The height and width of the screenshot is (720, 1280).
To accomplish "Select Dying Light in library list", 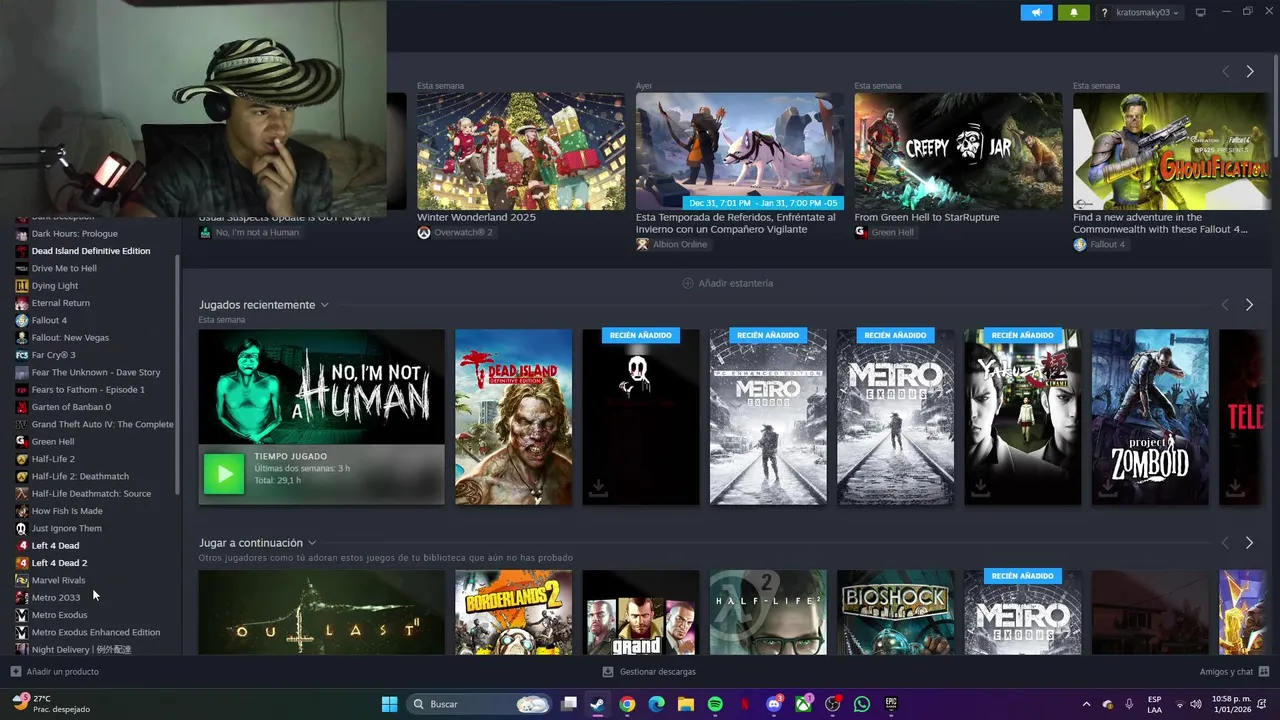I will [55, 286].
